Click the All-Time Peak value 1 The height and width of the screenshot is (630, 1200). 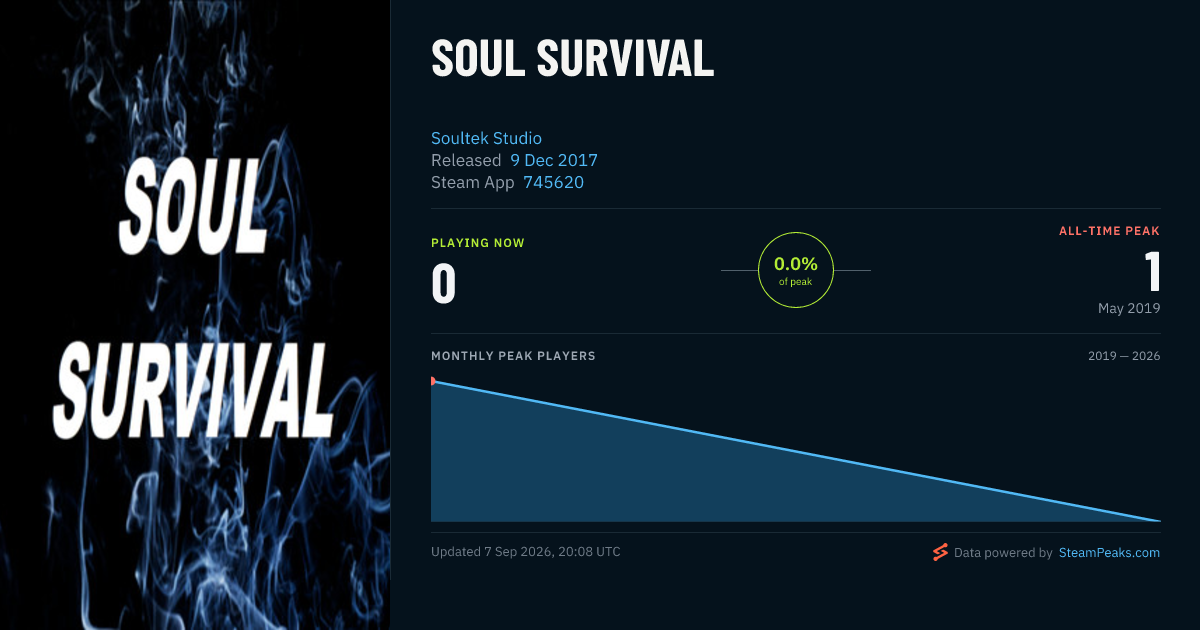click(x=1152, y=271)
